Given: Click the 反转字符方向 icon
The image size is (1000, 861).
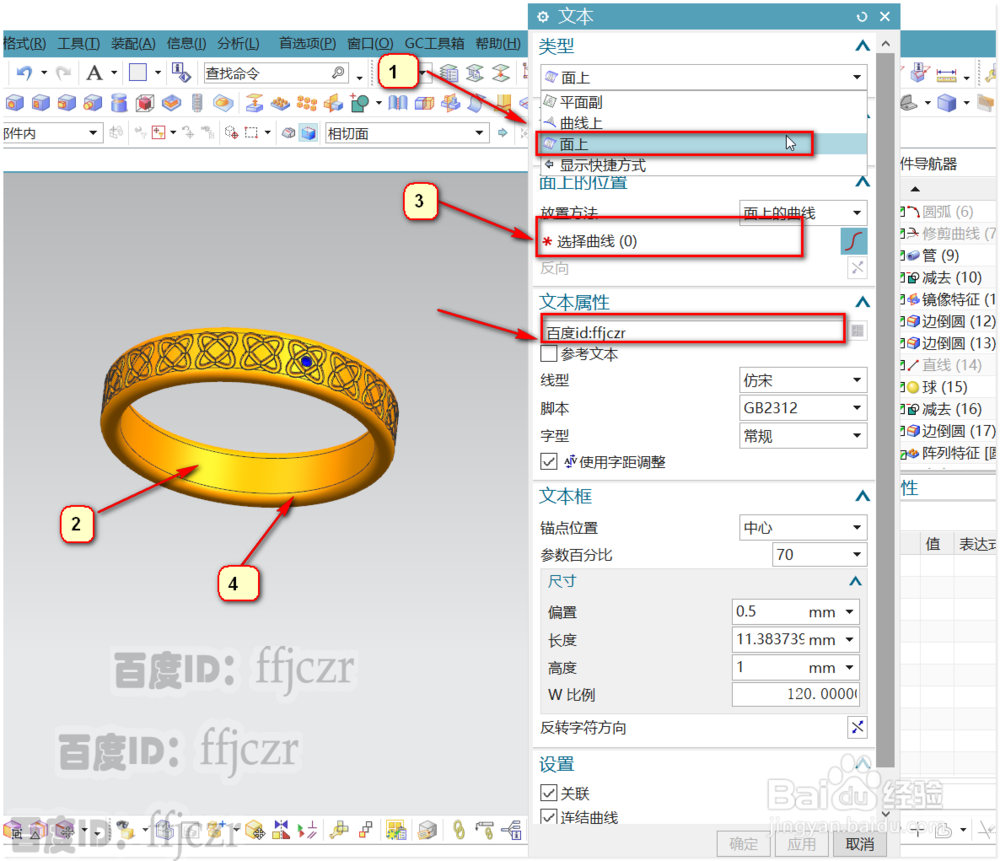Looking at the screenshot, I should 857,727.
